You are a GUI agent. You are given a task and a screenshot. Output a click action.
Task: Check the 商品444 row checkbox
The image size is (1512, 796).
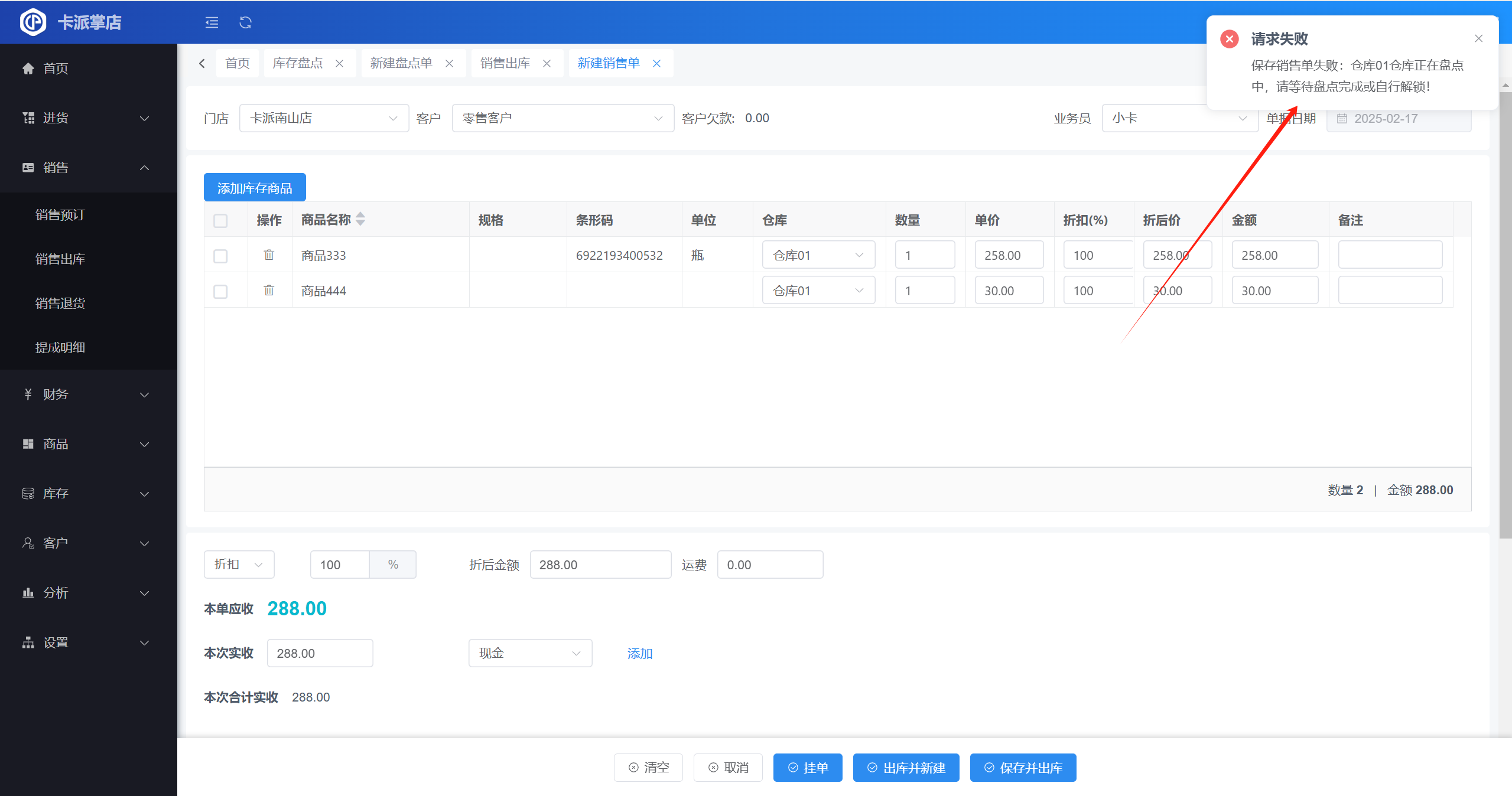[x=220, y=292]
